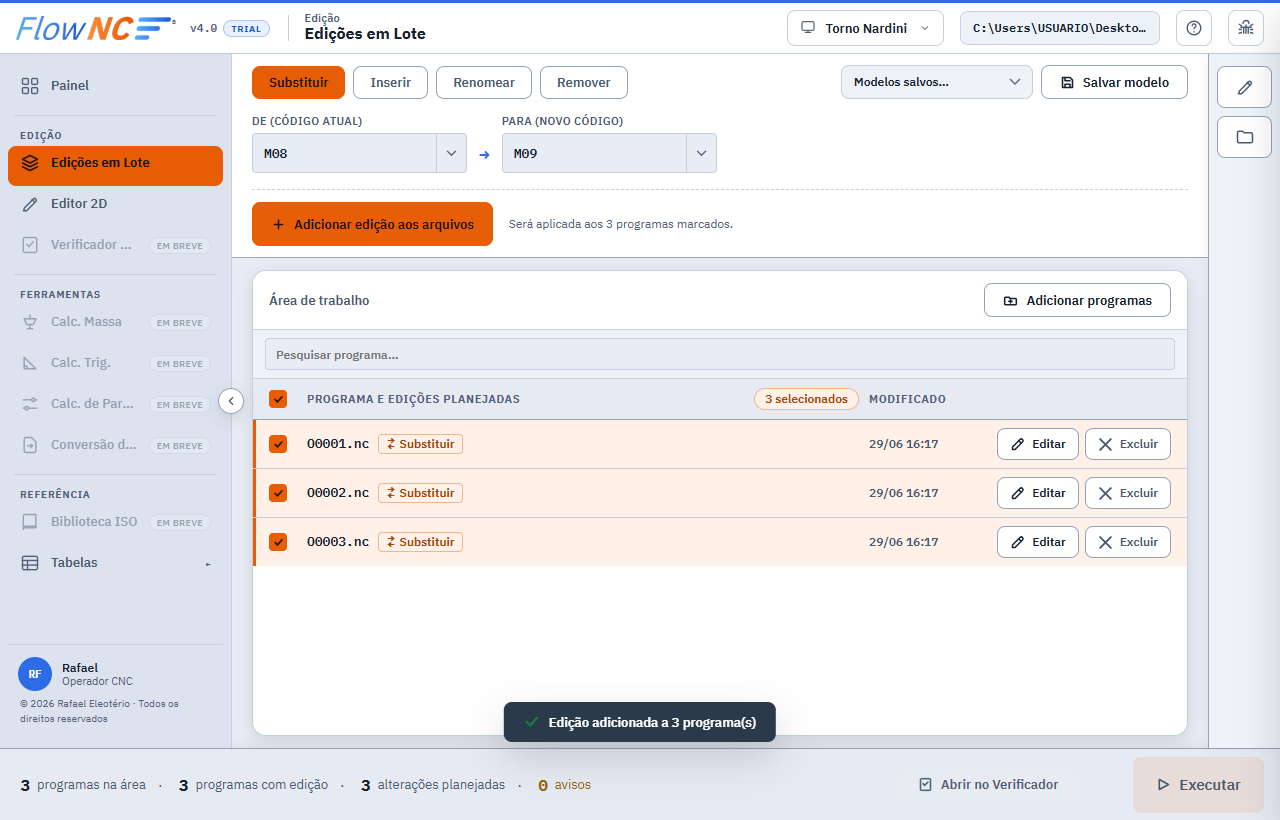
Task: Click Salvar modelo button
Action: [1114, 82]
